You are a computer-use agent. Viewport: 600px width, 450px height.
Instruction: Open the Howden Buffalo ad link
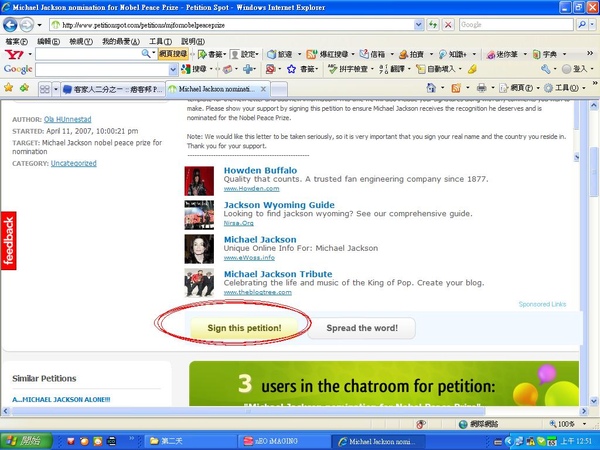[x=260, y=170]
